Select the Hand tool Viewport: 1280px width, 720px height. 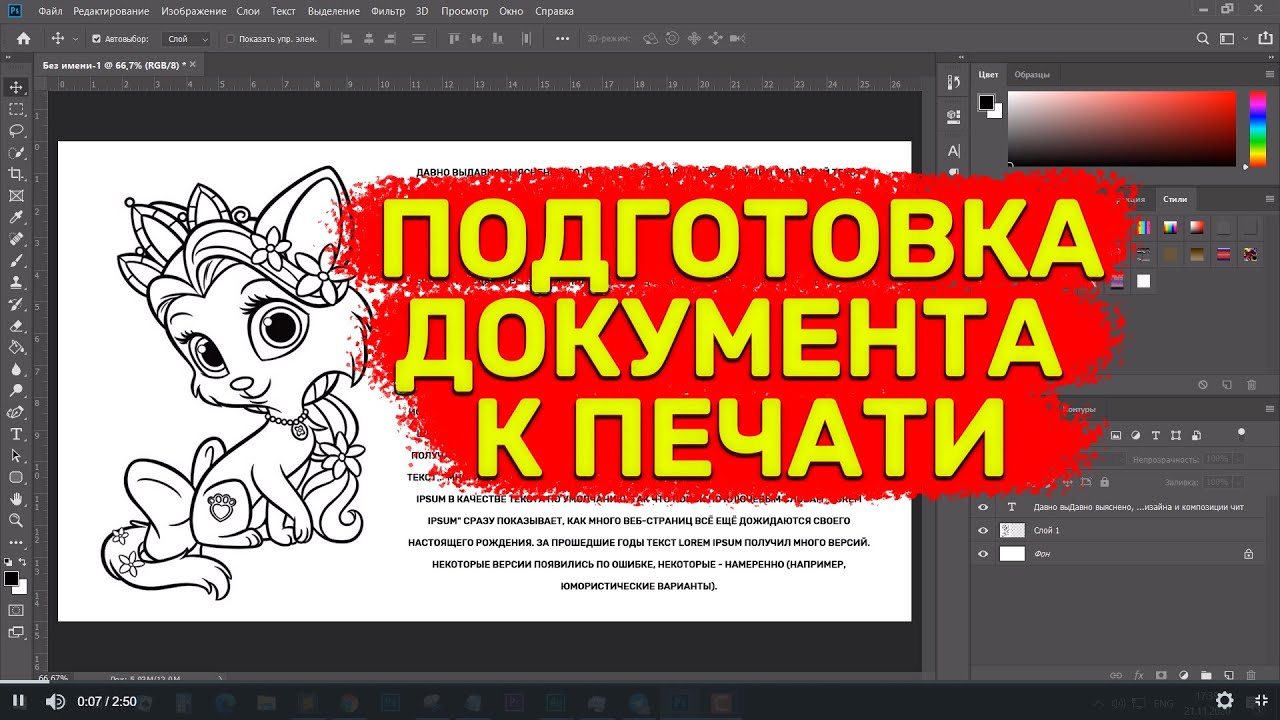point(16,498)
